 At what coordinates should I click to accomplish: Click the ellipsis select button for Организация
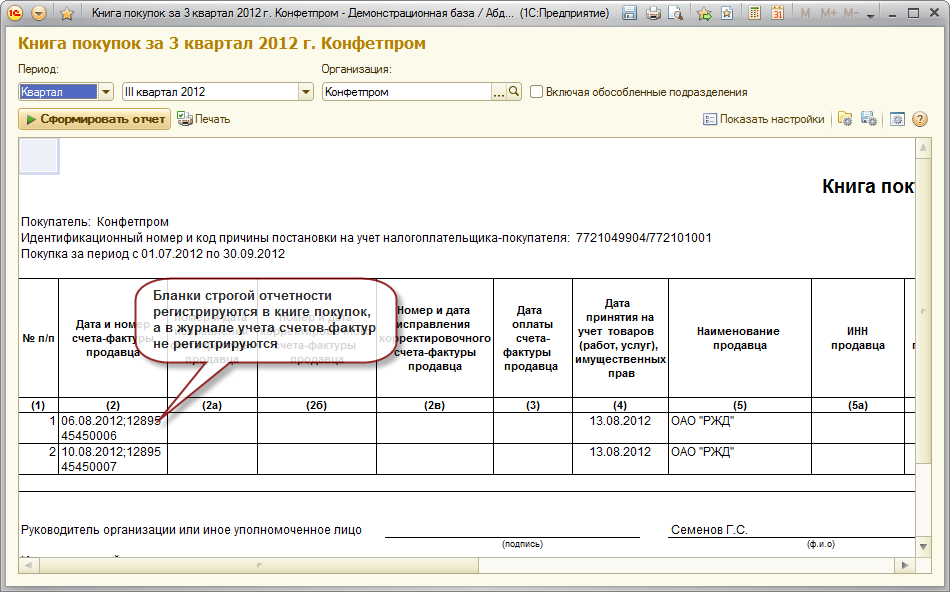[x=499, y=92]
